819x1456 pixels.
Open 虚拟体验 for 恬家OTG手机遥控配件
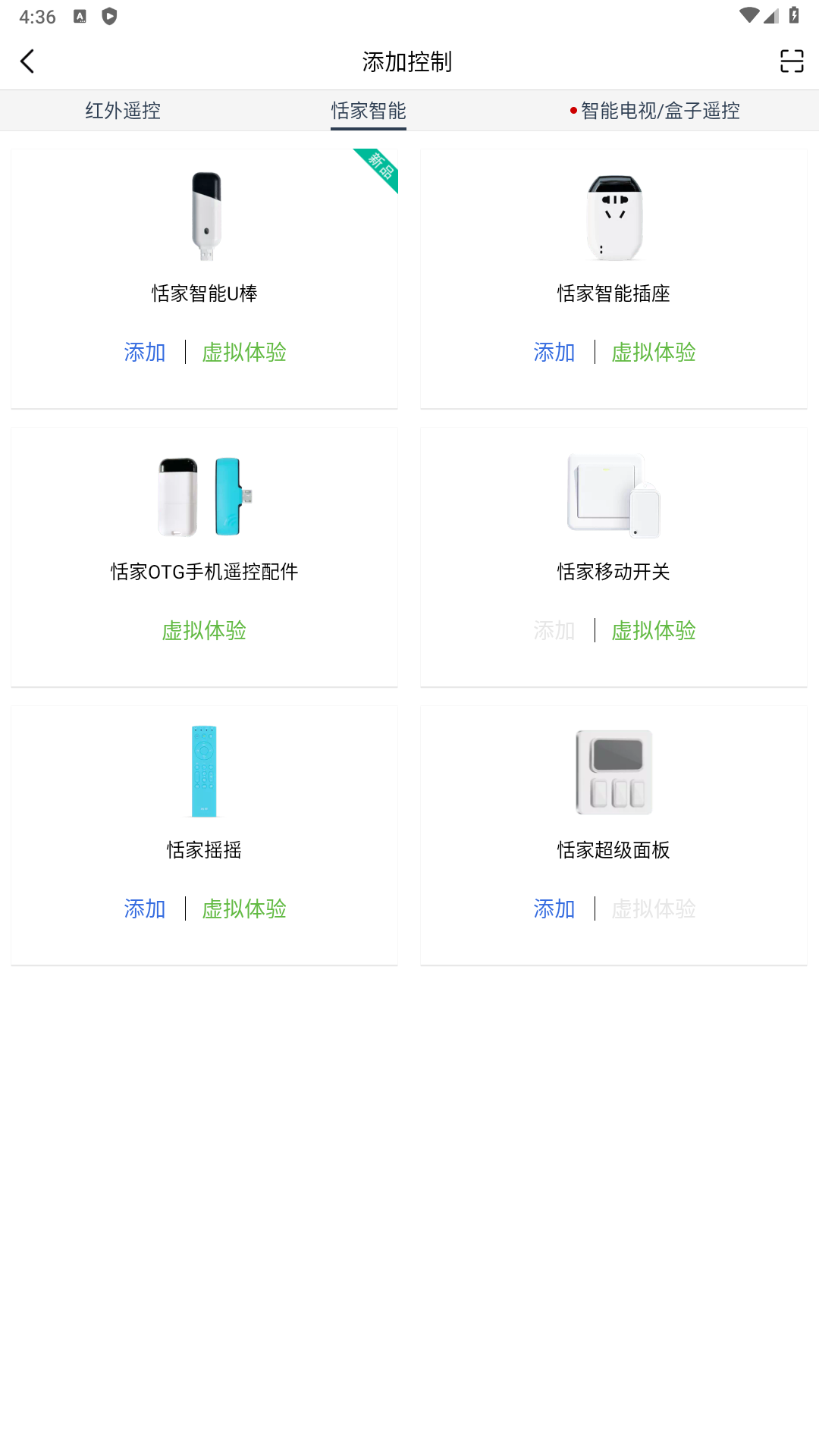[204, 630]
